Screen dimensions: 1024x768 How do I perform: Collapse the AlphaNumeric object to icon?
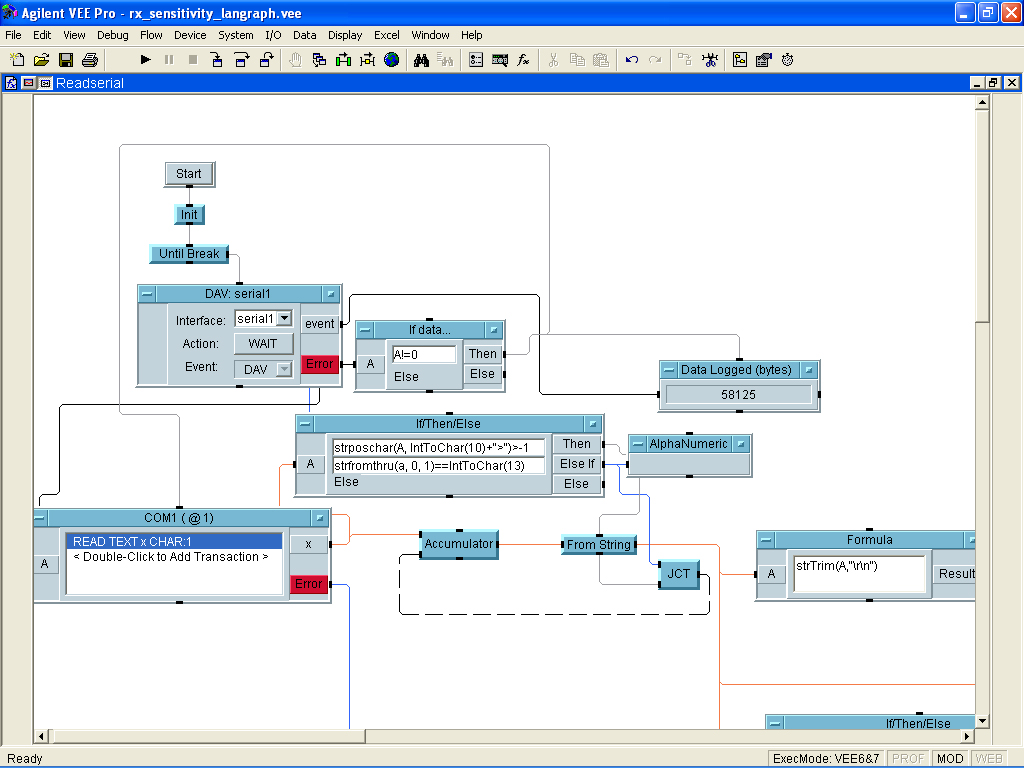pos(637,444)
